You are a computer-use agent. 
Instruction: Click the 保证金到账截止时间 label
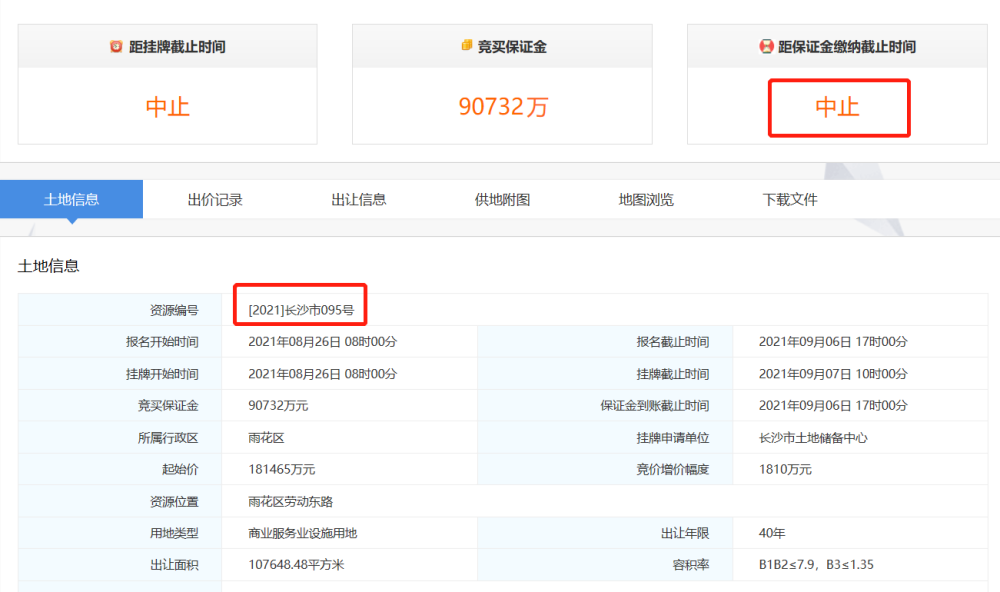coord(655,406)
